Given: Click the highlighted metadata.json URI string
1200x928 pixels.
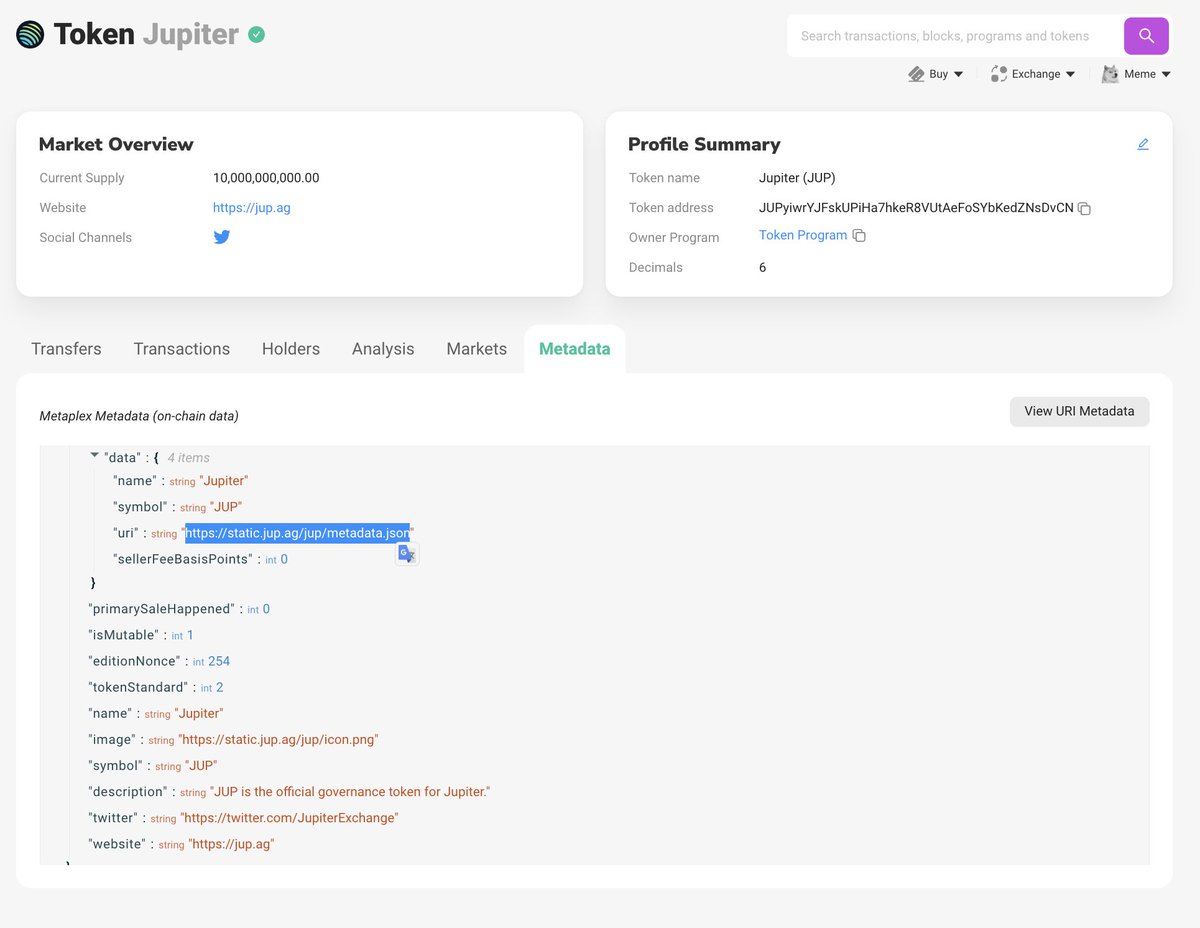Looking at the screenshot, I should [297, 533].
